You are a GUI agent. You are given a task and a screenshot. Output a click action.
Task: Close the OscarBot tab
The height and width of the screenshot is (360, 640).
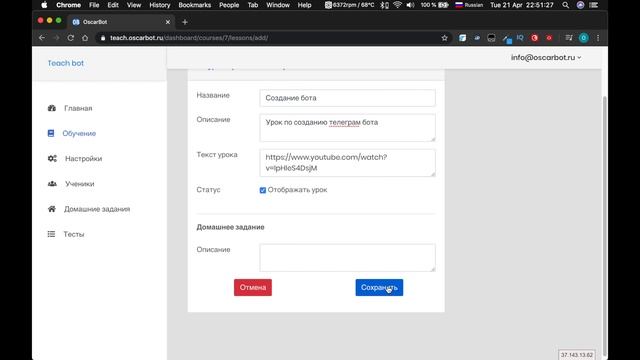pos(168,22)
